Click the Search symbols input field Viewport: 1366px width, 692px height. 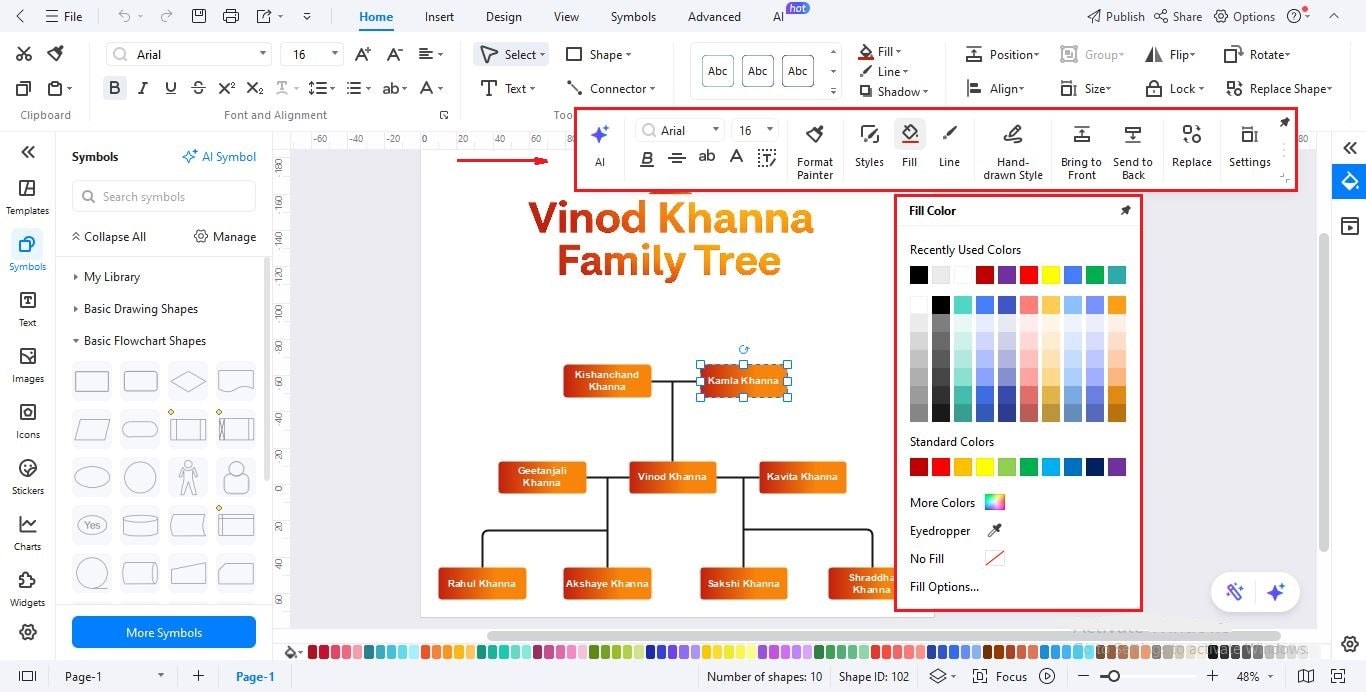pos(163,196)
